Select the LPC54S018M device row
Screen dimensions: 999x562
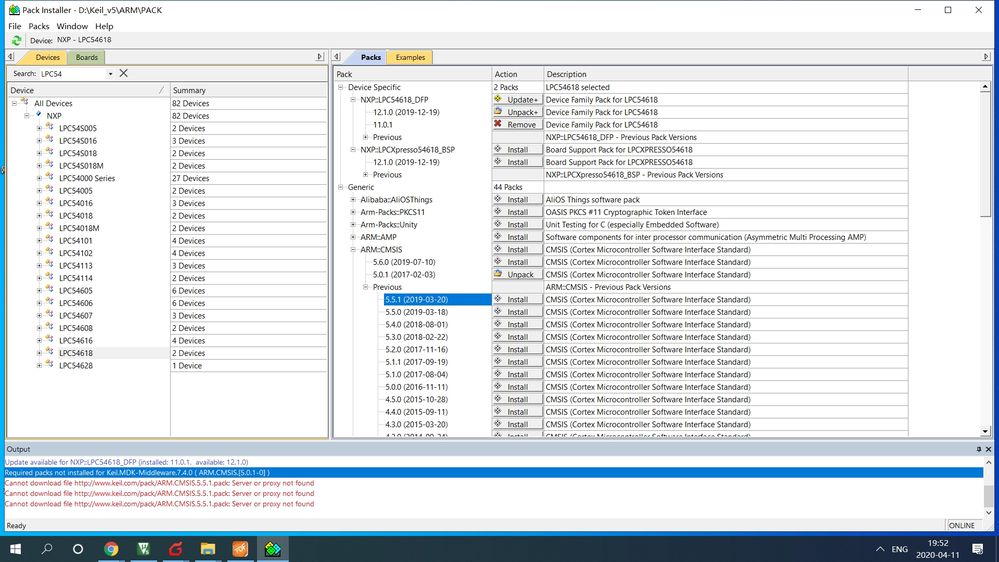pos(167,166)
